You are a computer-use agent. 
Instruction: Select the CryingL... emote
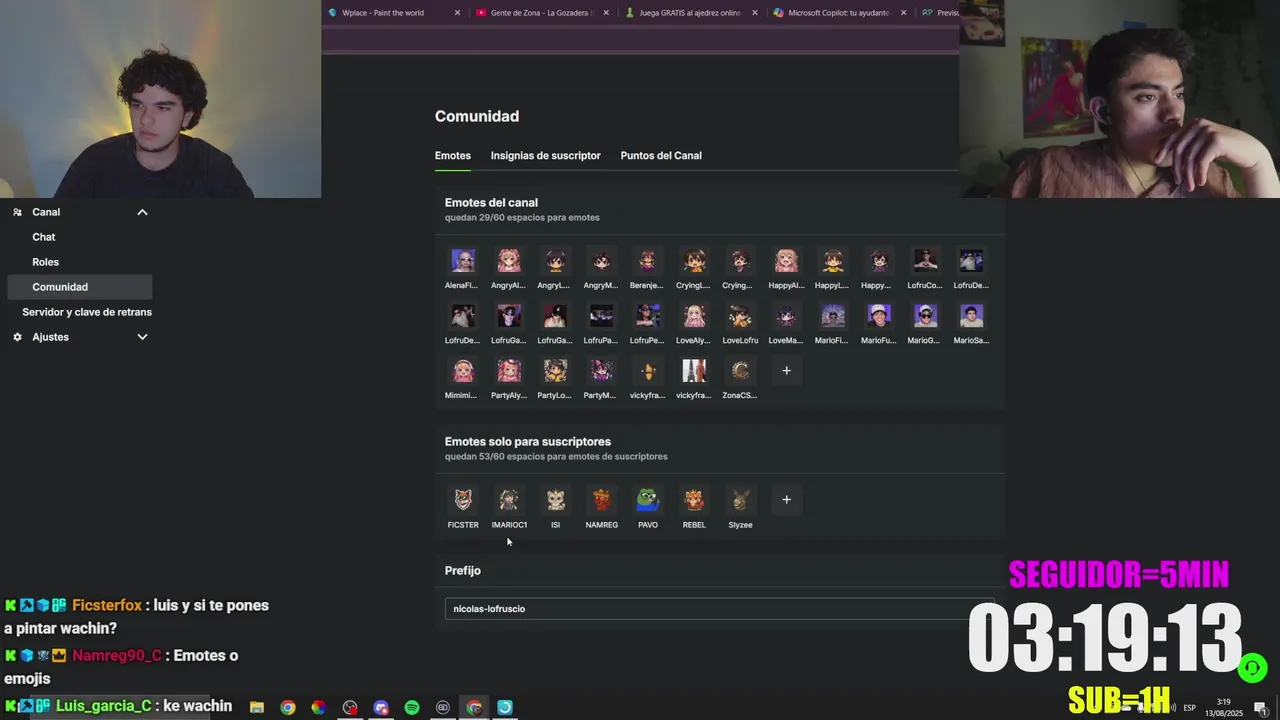click(694, 261)
